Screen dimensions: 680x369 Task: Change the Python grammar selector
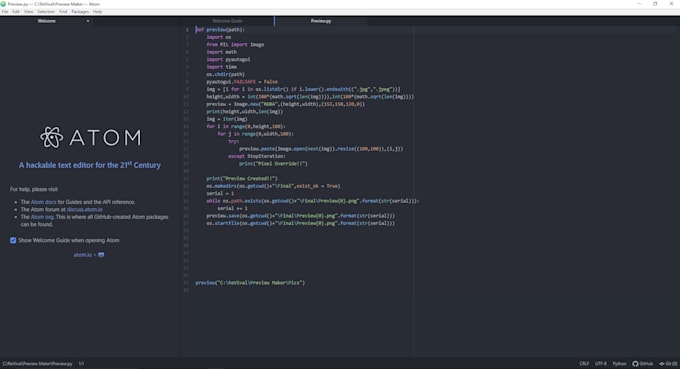[x=619, y=364]
